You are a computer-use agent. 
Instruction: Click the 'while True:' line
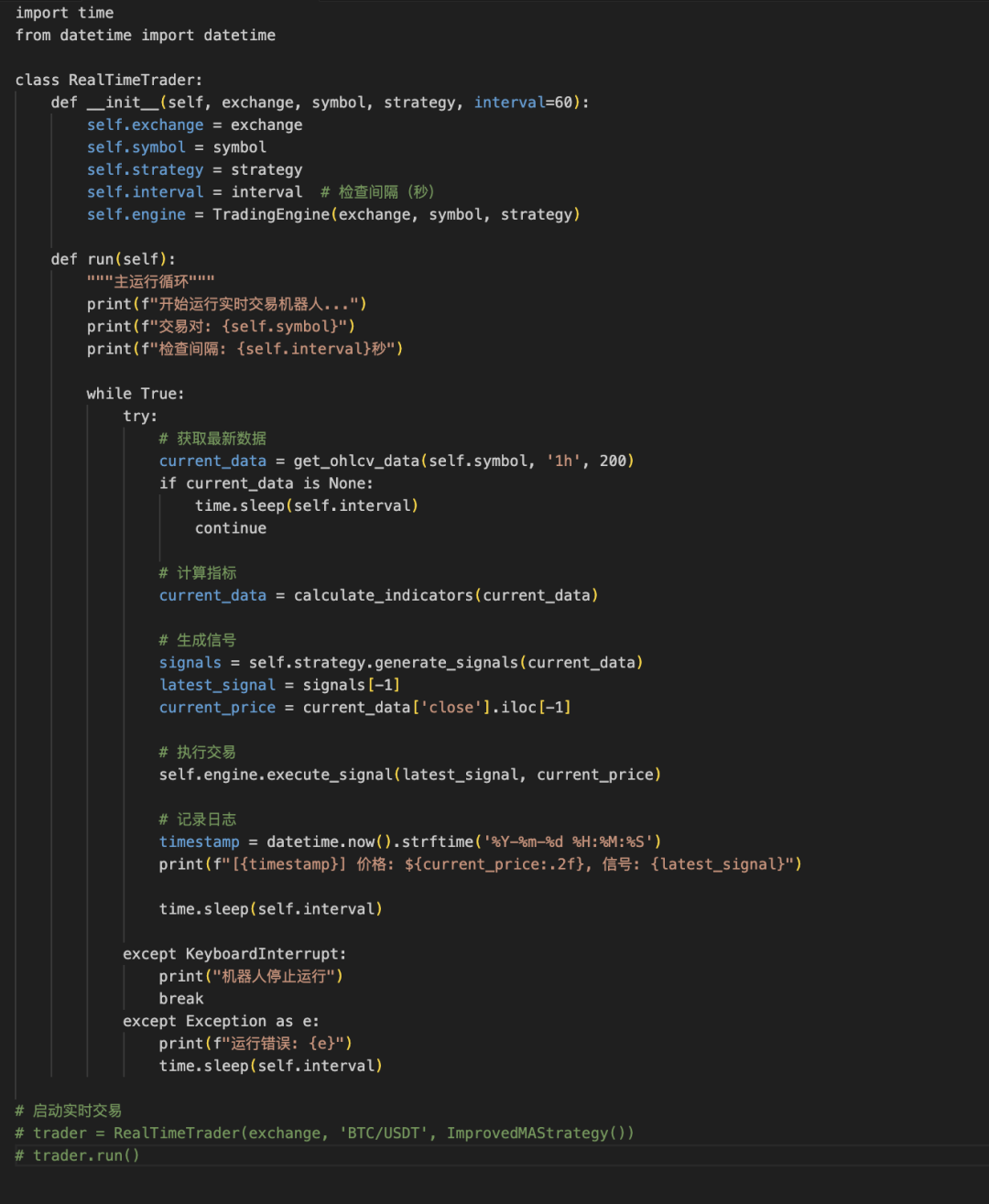click(x=136, y=394)
